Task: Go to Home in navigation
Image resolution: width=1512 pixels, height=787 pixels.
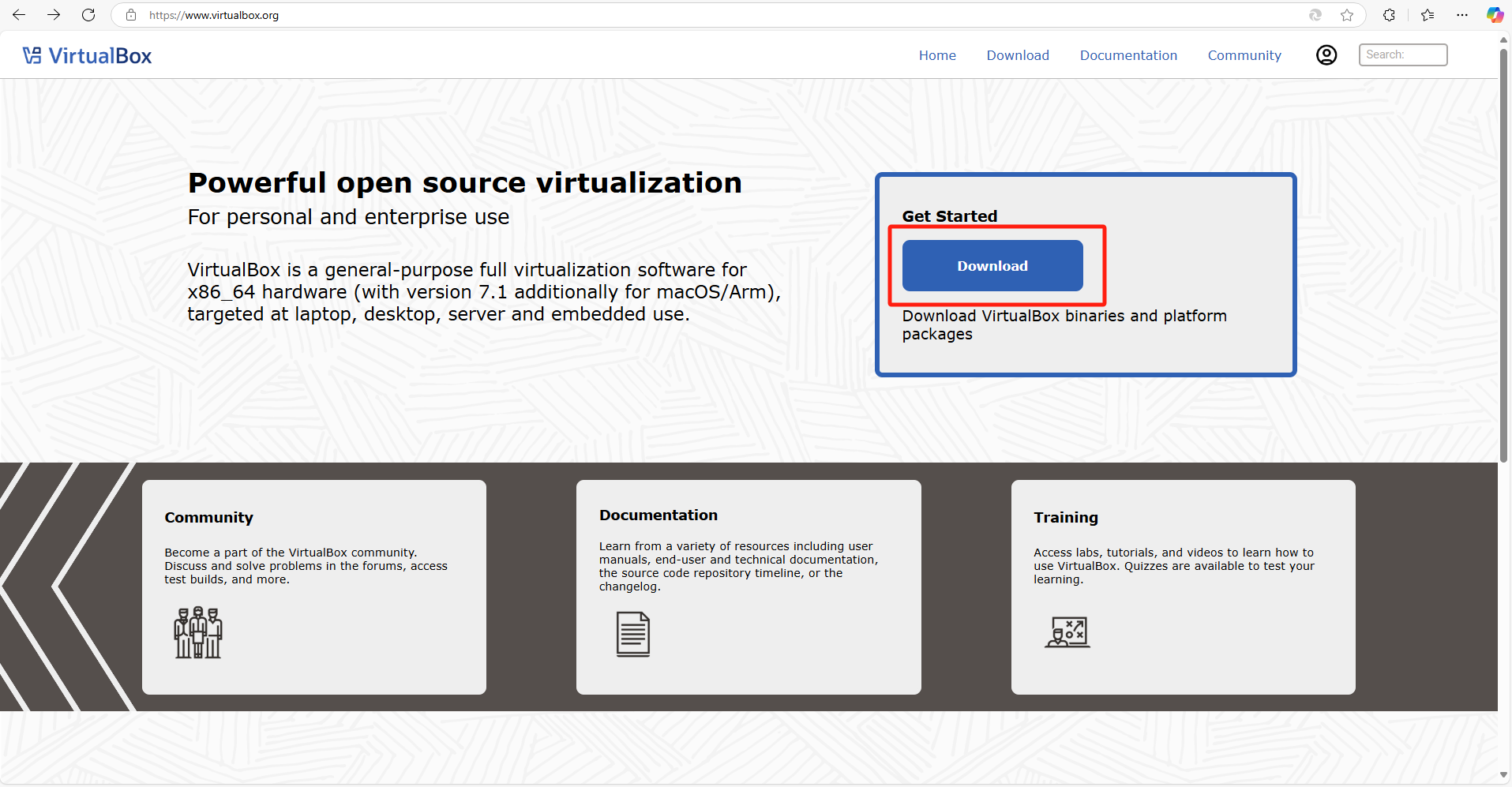Action: click(x=937, y=55)
